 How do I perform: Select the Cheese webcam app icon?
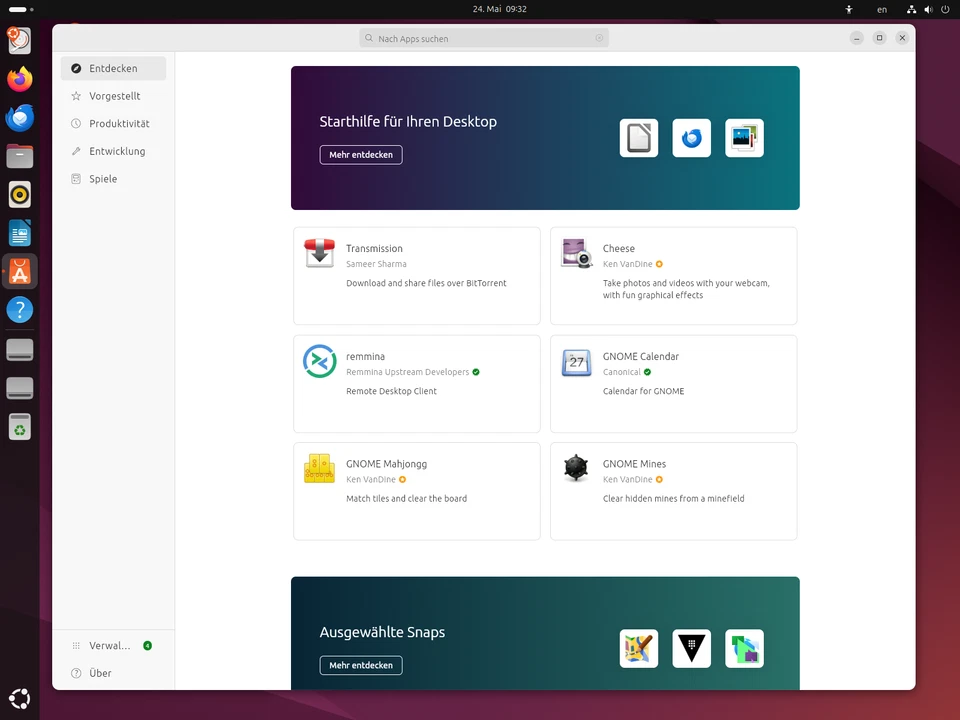[x=576, y=253]
